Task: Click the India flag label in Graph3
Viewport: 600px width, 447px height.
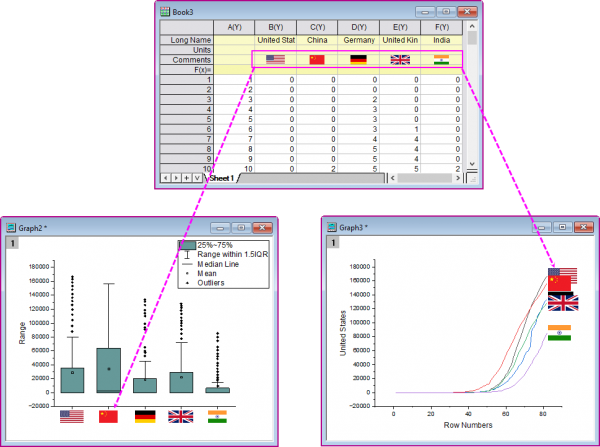Action: tap(559, 333)
